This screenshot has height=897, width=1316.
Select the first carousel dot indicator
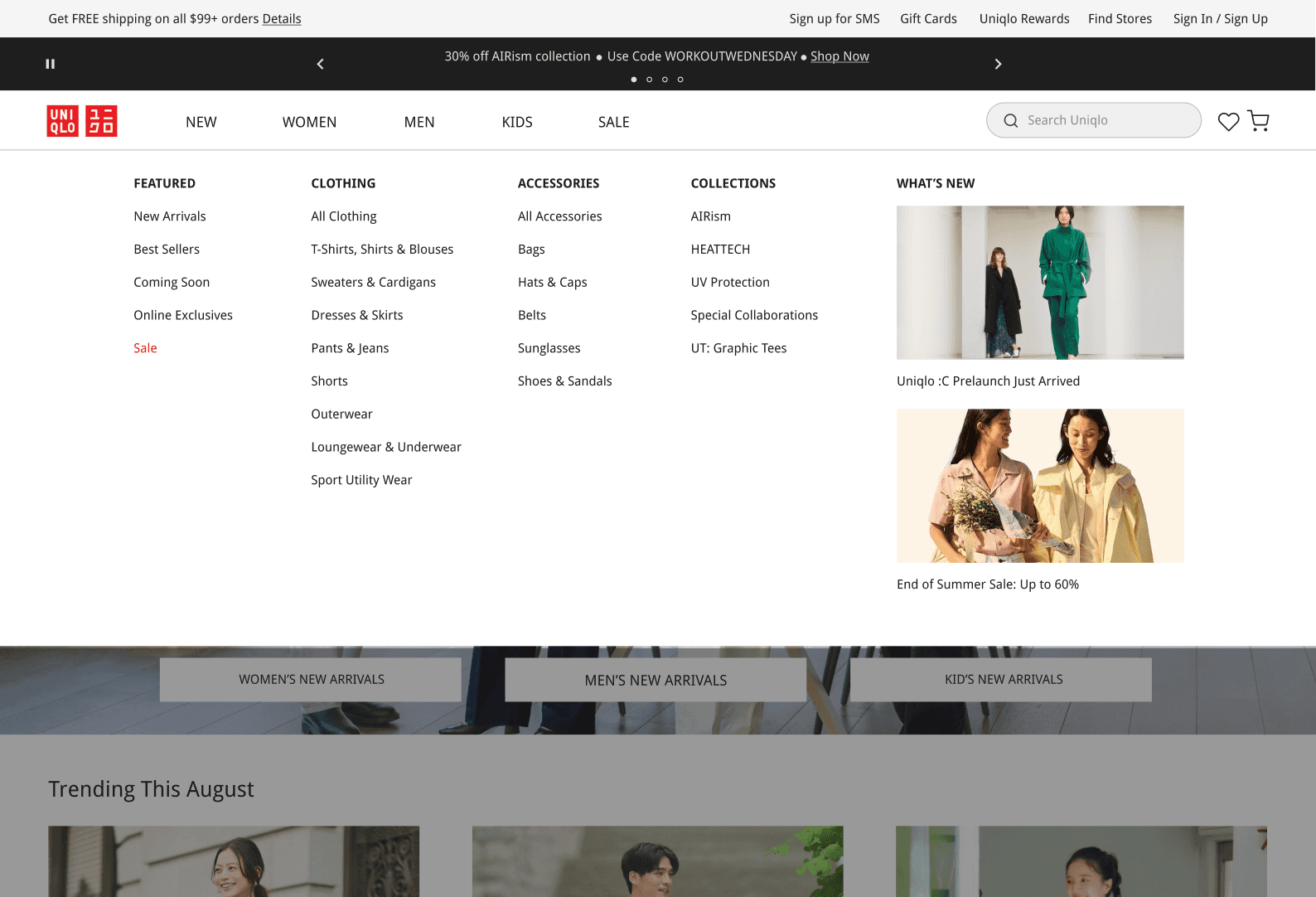coord(634,80)
